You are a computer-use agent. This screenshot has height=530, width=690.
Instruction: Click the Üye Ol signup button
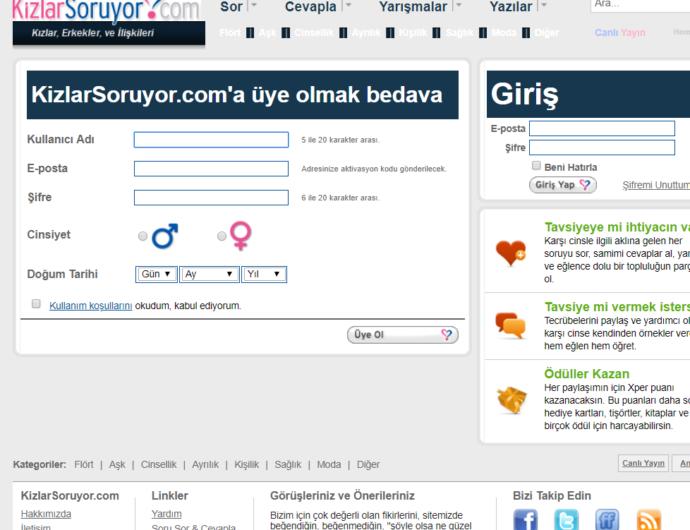(403, 335)
